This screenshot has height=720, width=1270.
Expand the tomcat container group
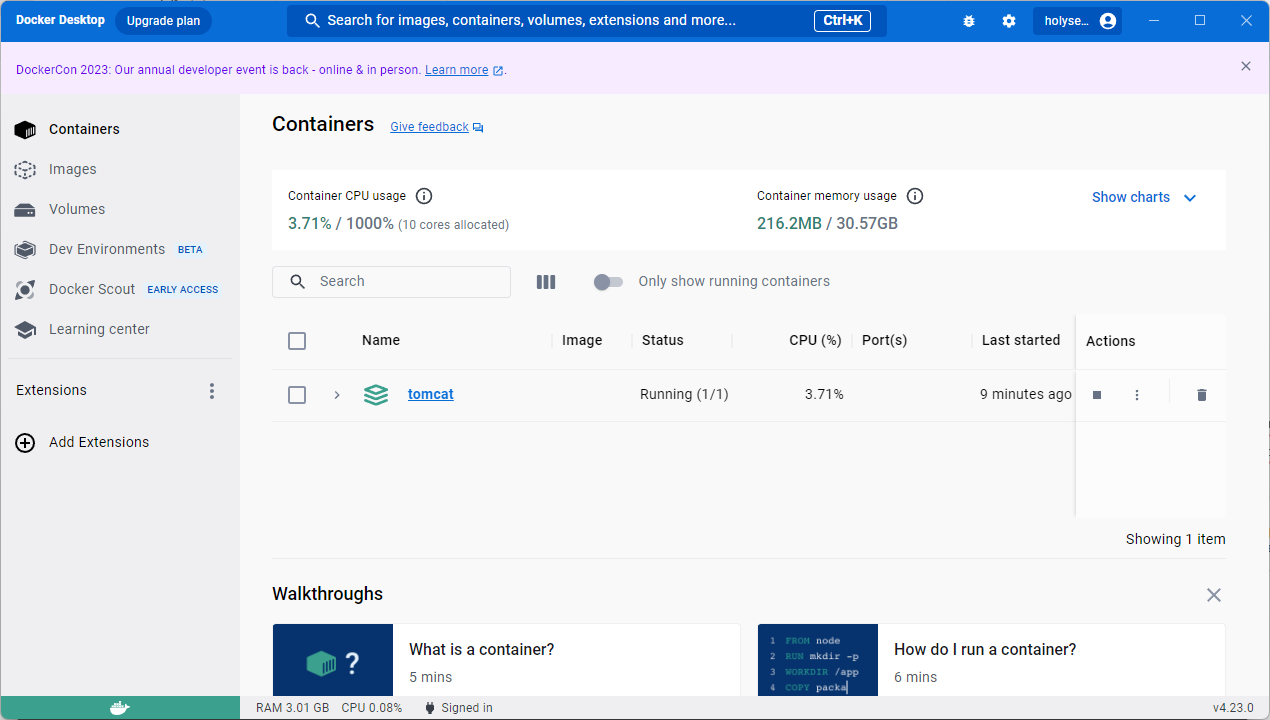(337, 395)
